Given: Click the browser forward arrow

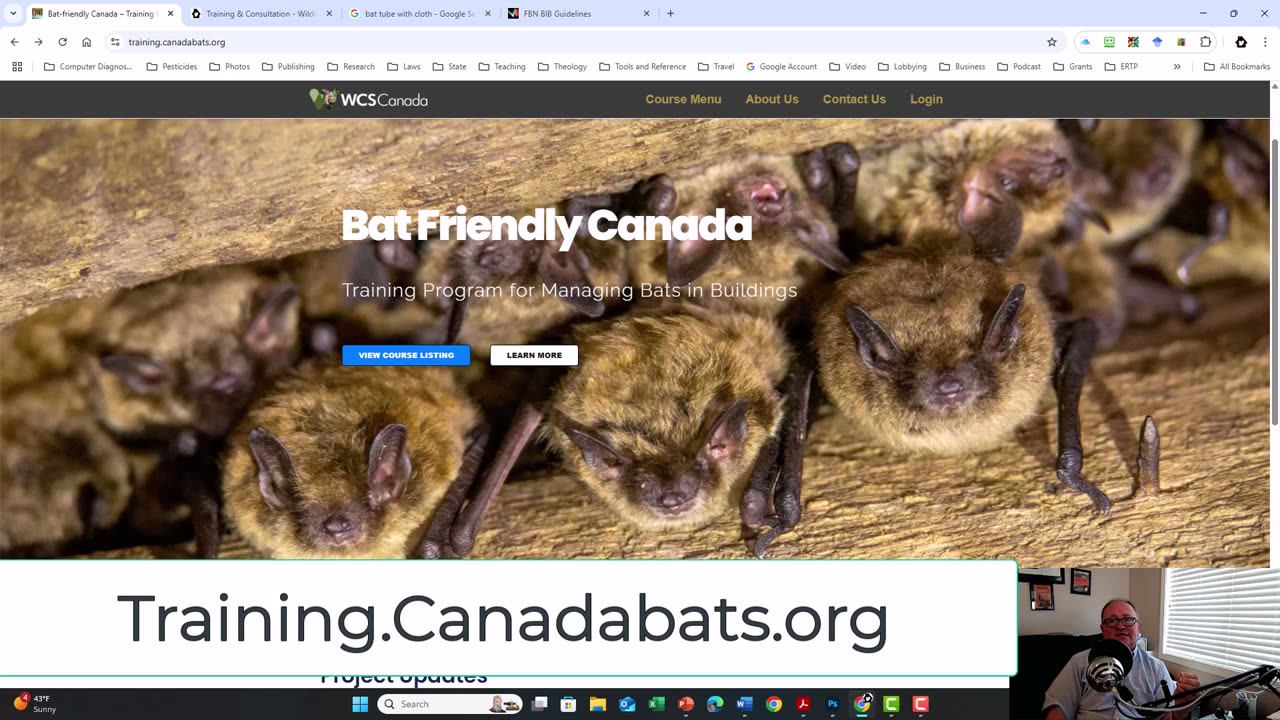Looking at the screenshot, I should (x=38, y=42).
